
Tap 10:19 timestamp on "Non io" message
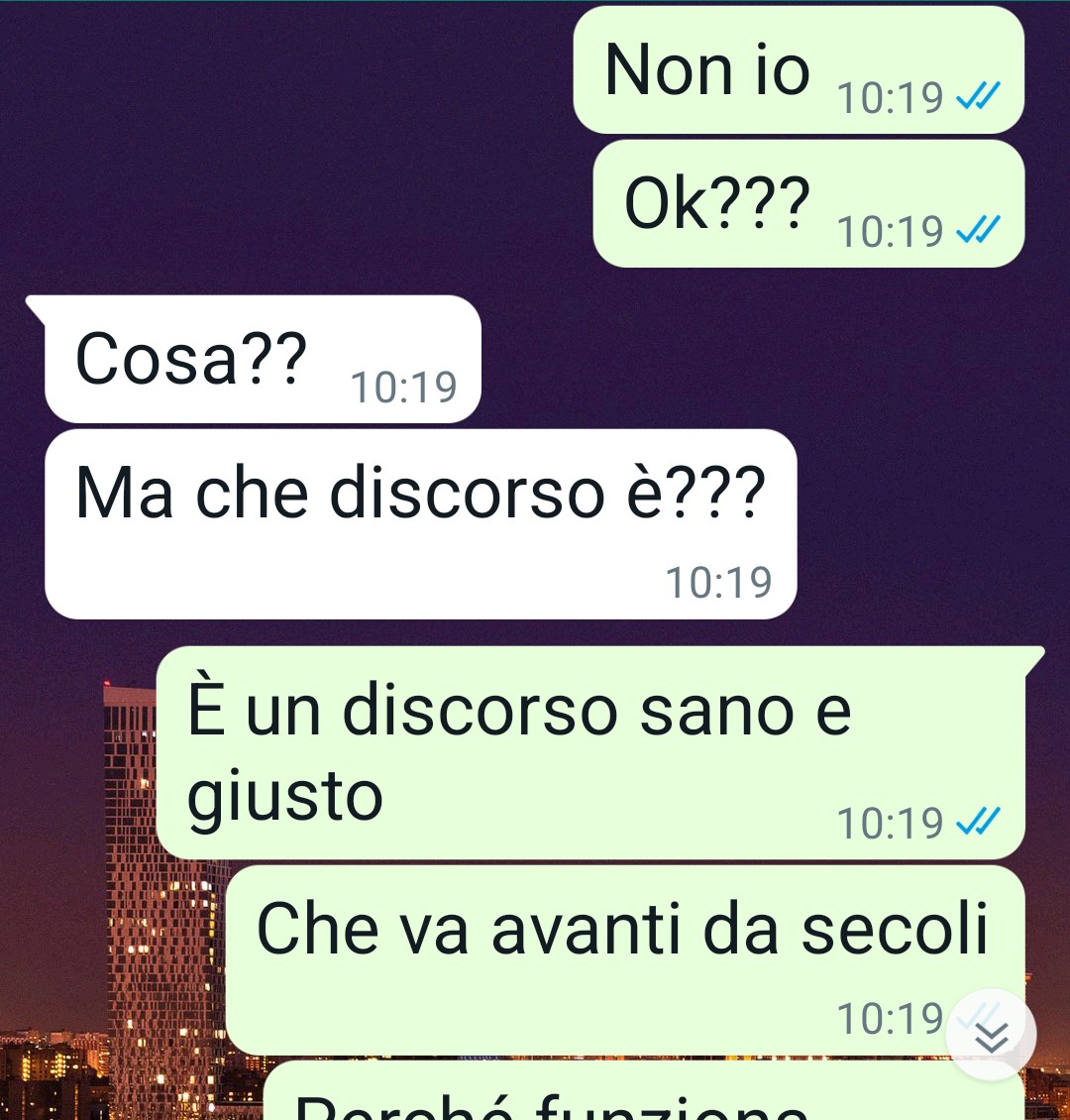(x=890, y=98)
